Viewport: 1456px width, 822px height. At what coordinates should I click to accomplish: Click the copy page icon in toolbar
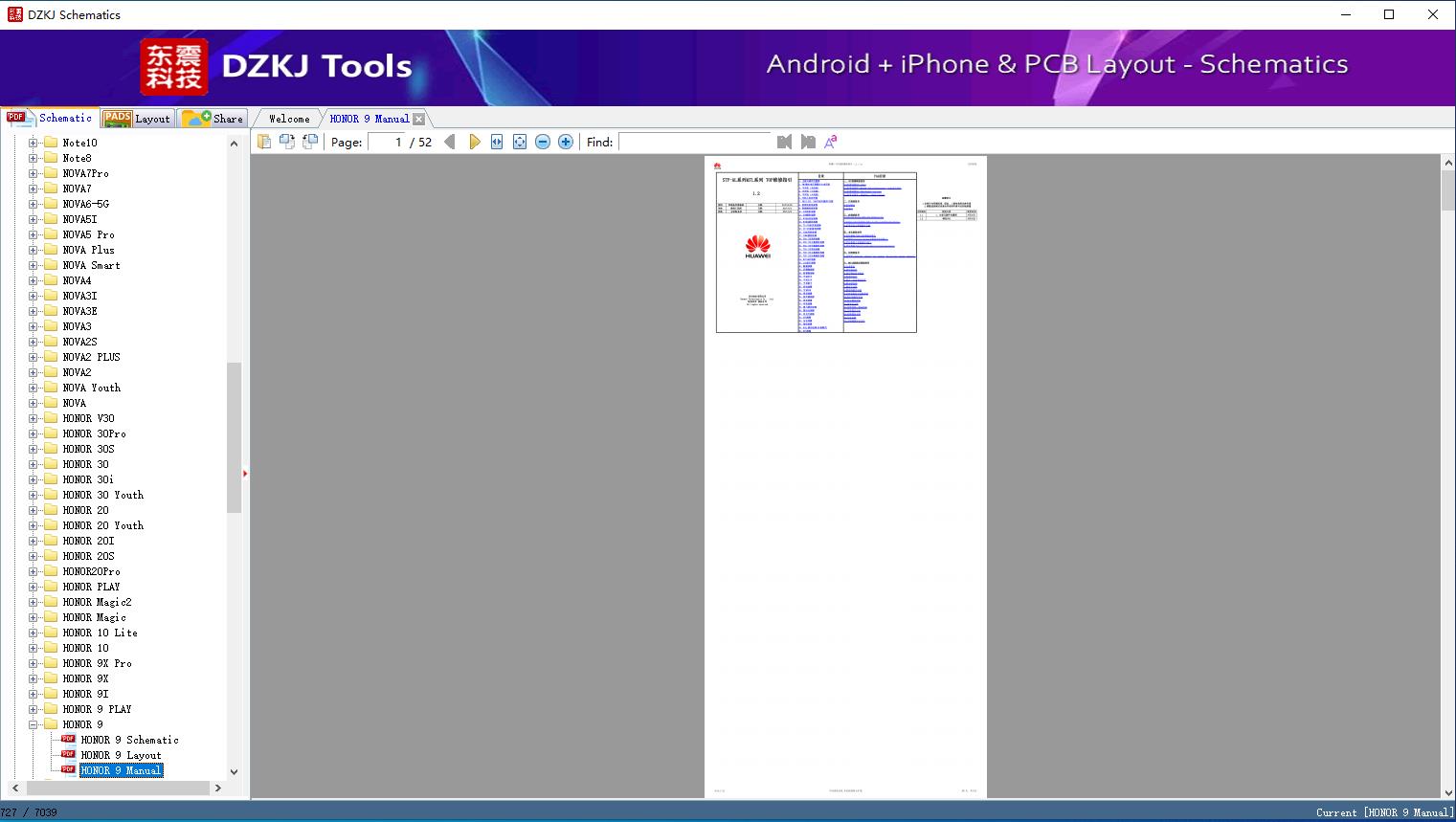(x=264, y=142)
